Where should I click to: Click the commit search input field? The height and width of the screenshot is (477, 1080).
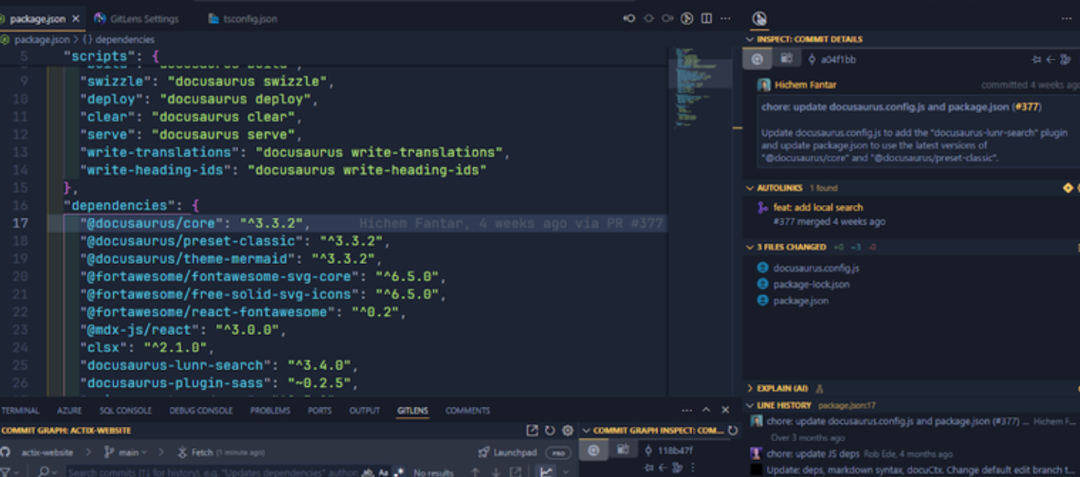[x=215, y=472]
